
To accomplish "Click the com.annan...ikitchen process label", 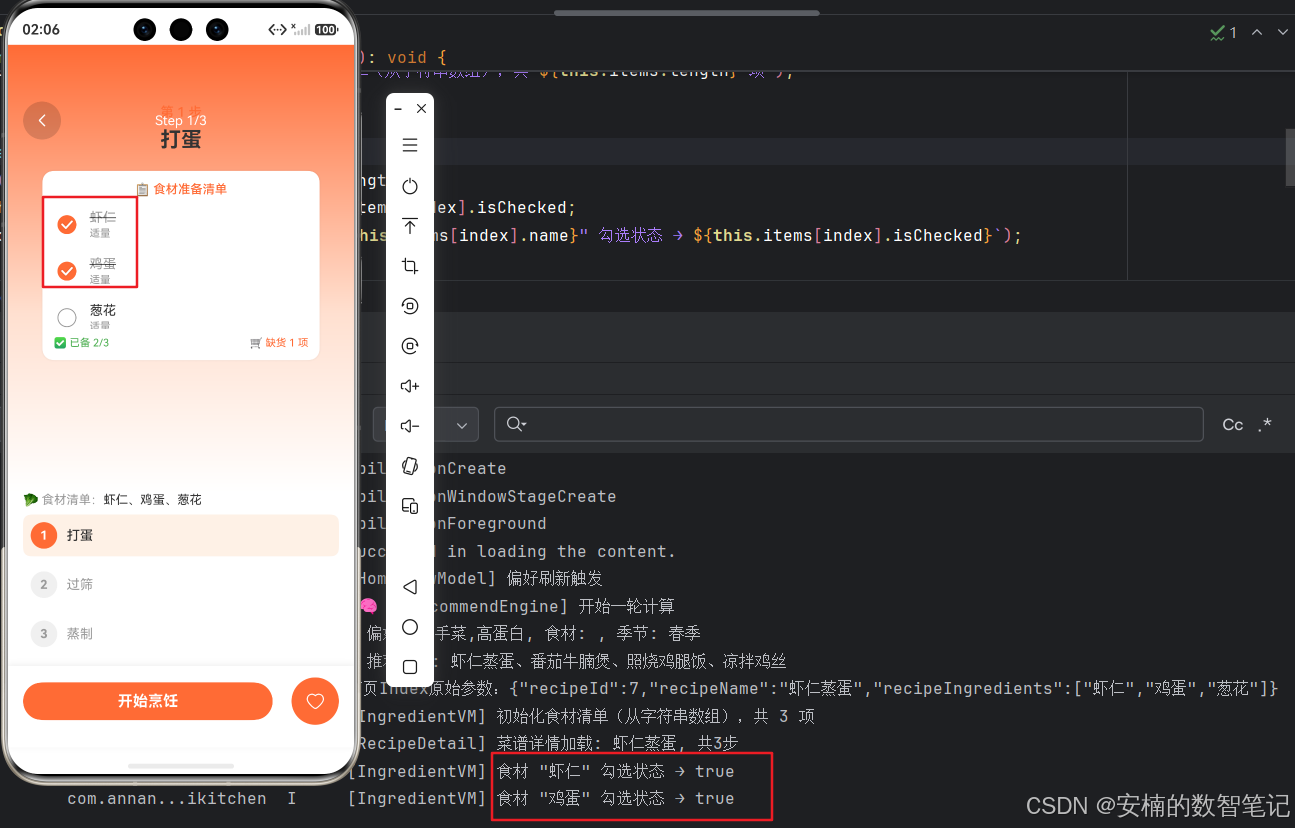I will coord(167,798).
